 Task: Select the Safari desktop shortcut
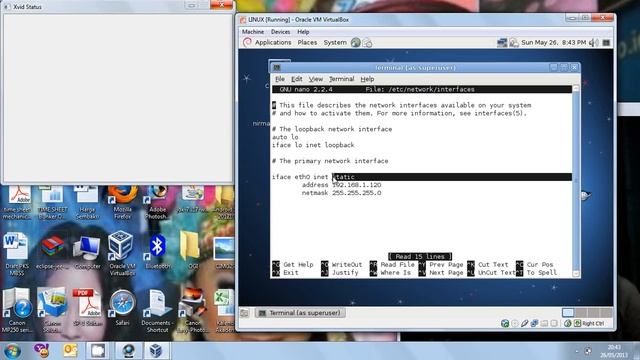click(x=122, y=307)
